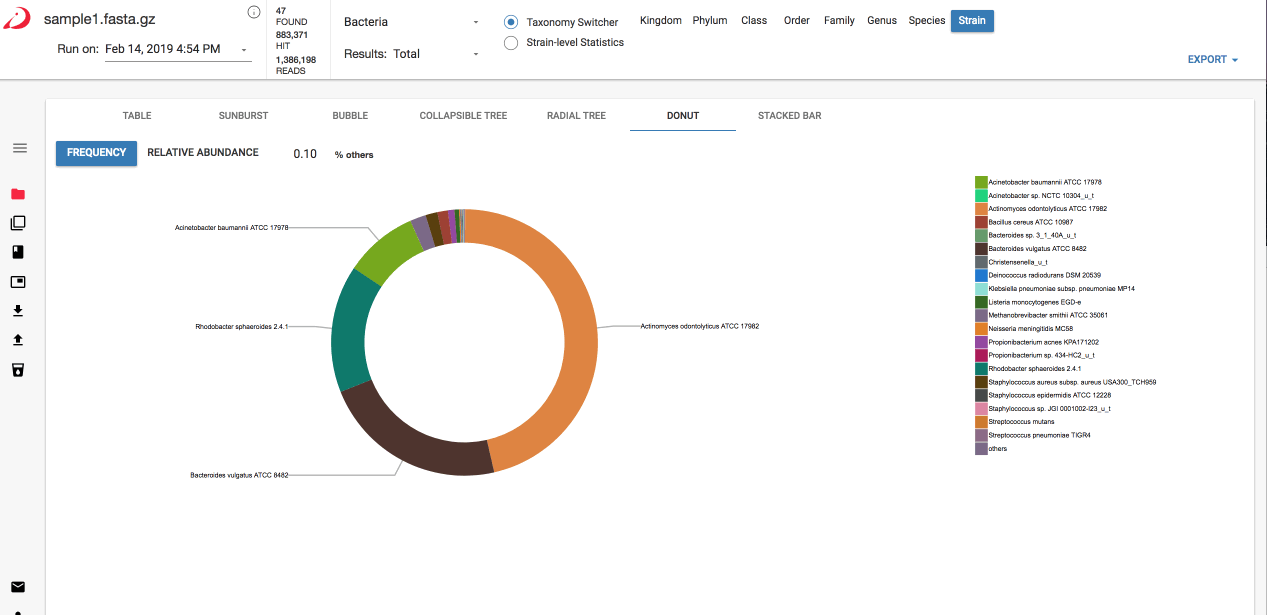Click the picture-in-picture window sidebar icon
This screenshot has height=615, width=1267.
click(x=18, y=281)
